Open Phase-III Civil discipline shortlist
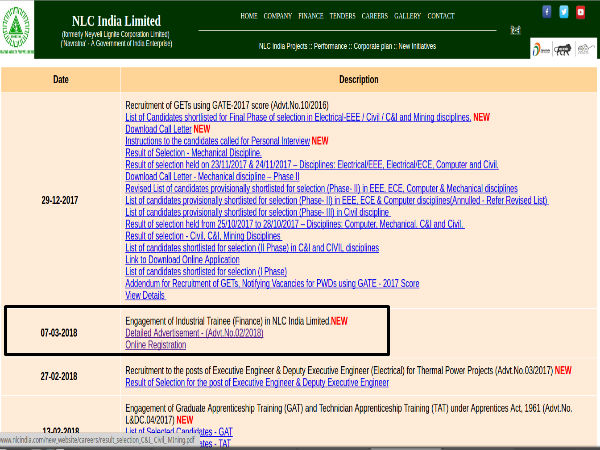The width and height of the screenshot is (600, 450). (258, 212)
